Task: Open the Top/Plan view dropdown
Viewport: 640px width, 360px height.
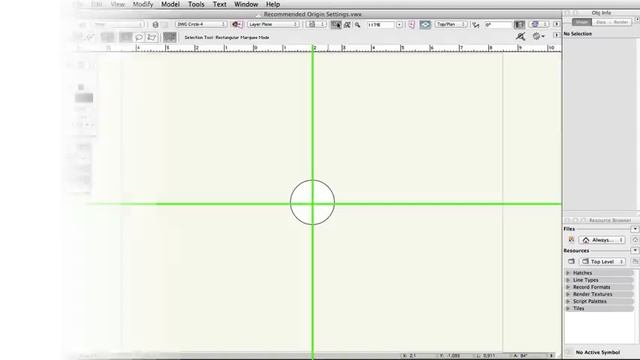Action: point(451,24)
